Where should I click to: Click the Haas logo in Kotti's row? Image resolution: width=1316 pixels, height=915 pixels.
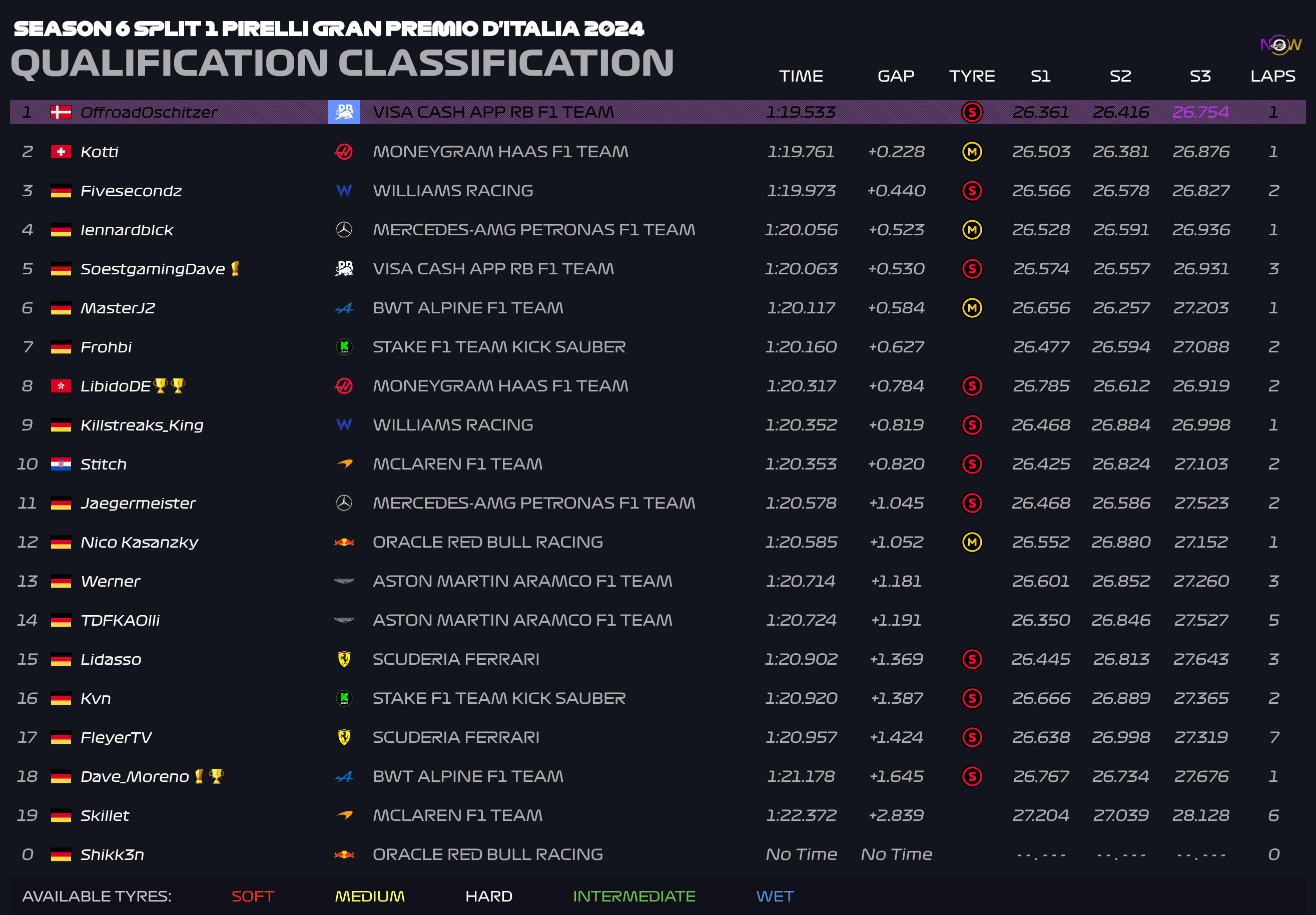(344, 152)
